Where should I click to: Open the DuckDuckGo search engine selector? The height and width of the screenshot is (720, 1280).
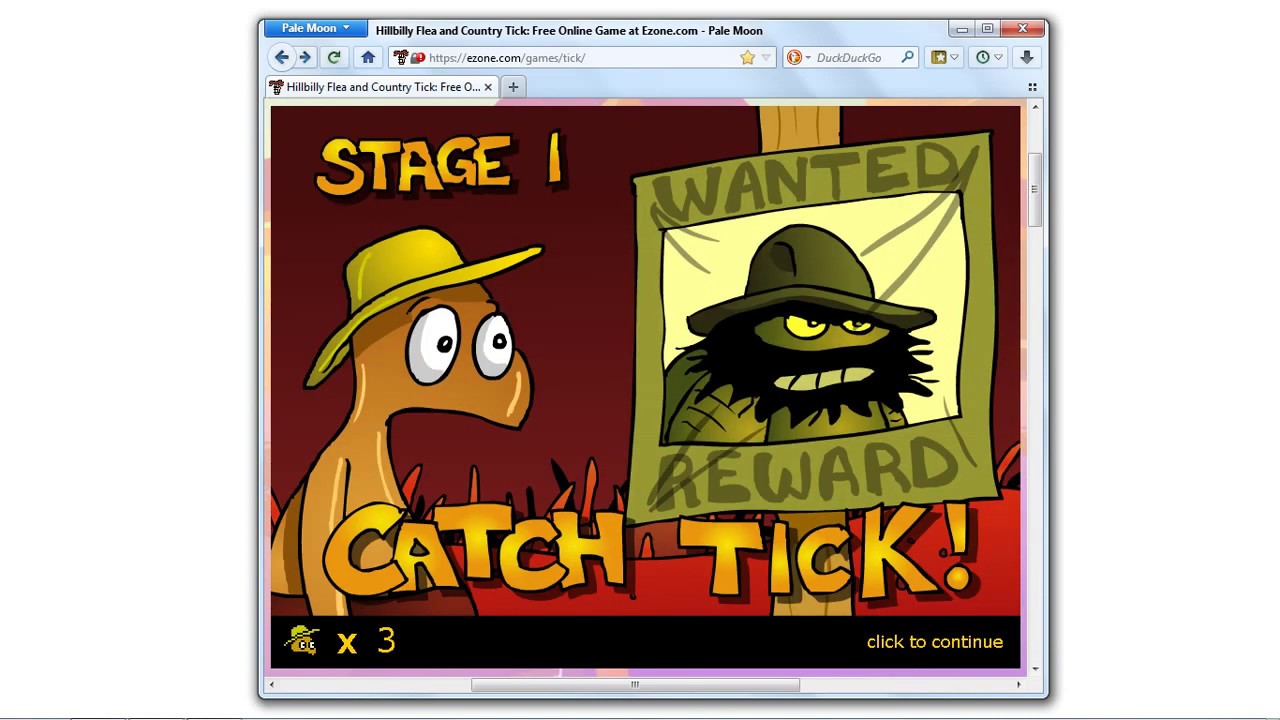(797, 58)
